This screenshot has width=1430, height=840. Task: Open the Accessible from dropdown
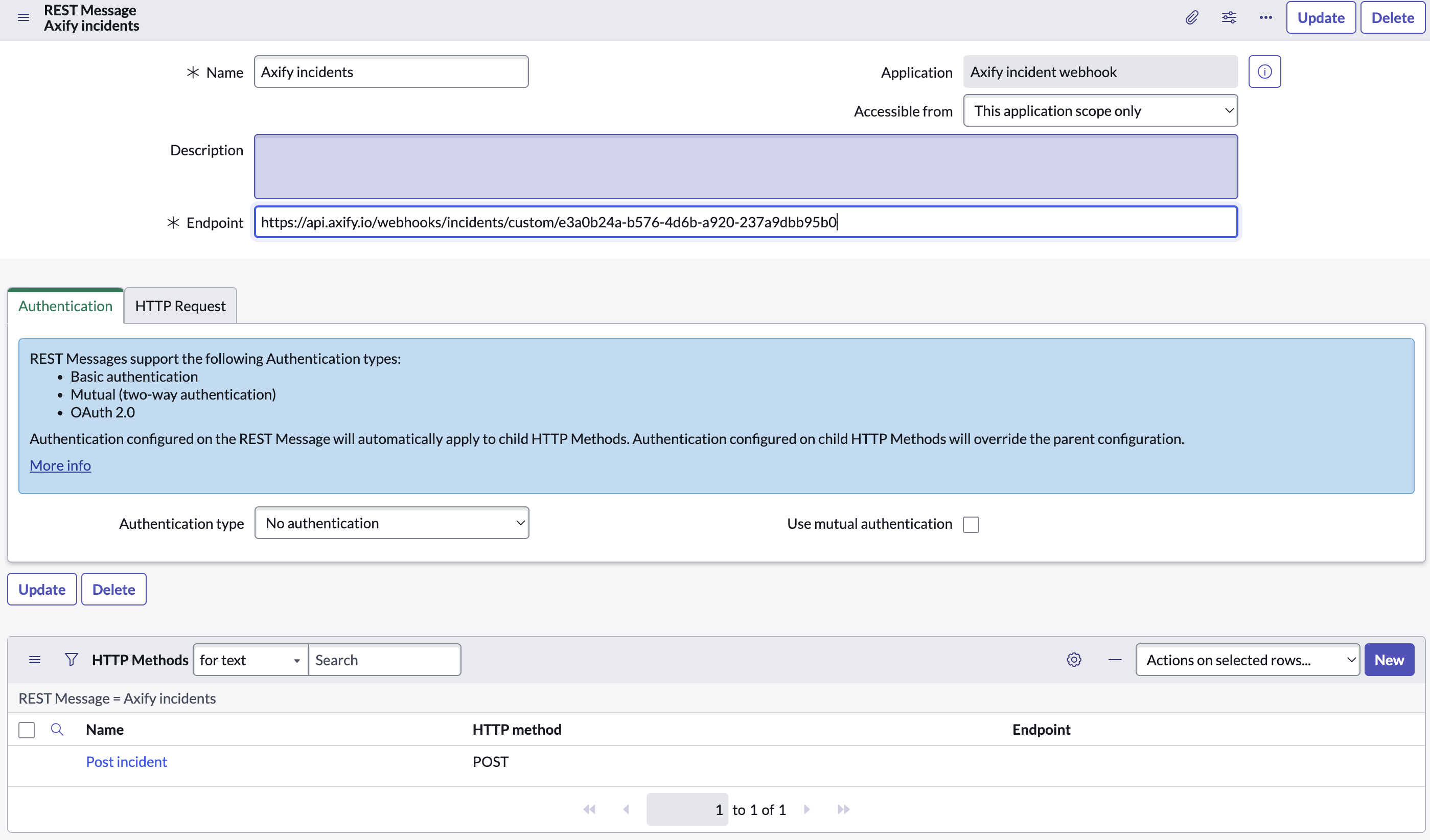(x=1100, y=110)
